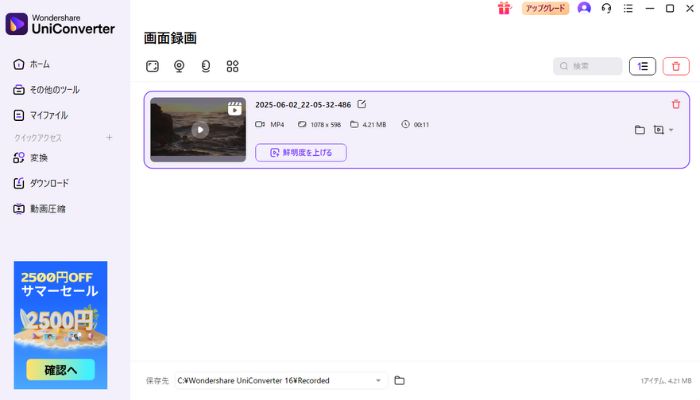Click the 2500円OFF summer sale banner
This screenshot has height=400, width=700.
[x=60, y=325]
